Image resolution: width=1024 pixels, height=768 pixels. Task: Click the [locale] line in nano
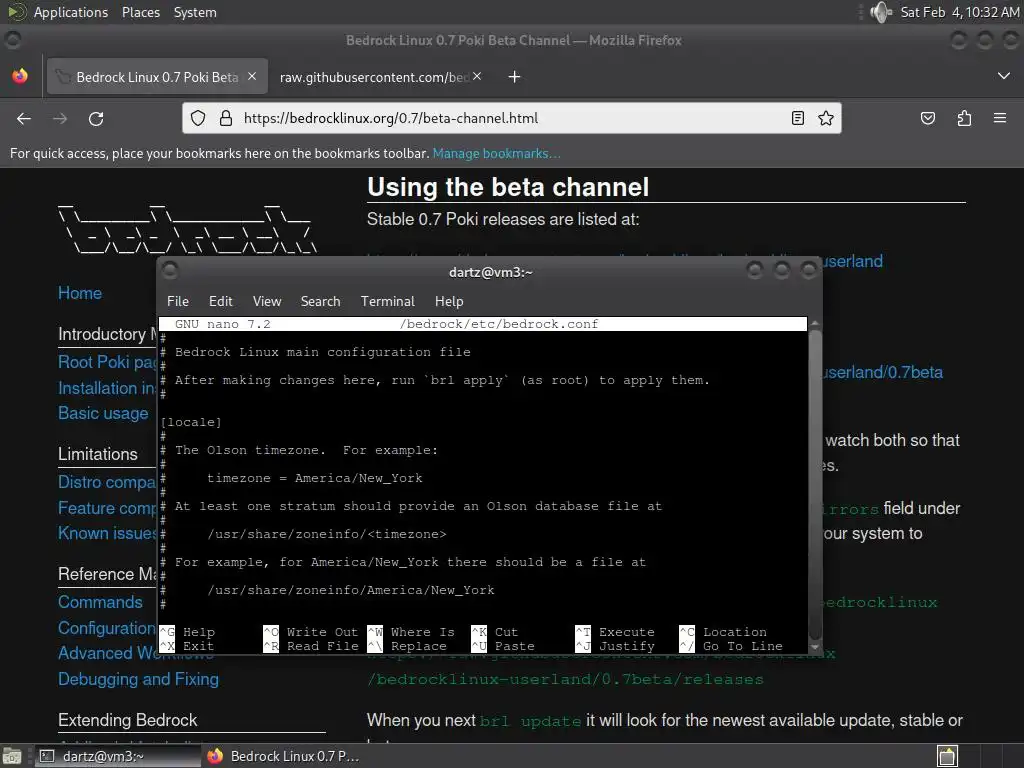click(x=191, y=422)
